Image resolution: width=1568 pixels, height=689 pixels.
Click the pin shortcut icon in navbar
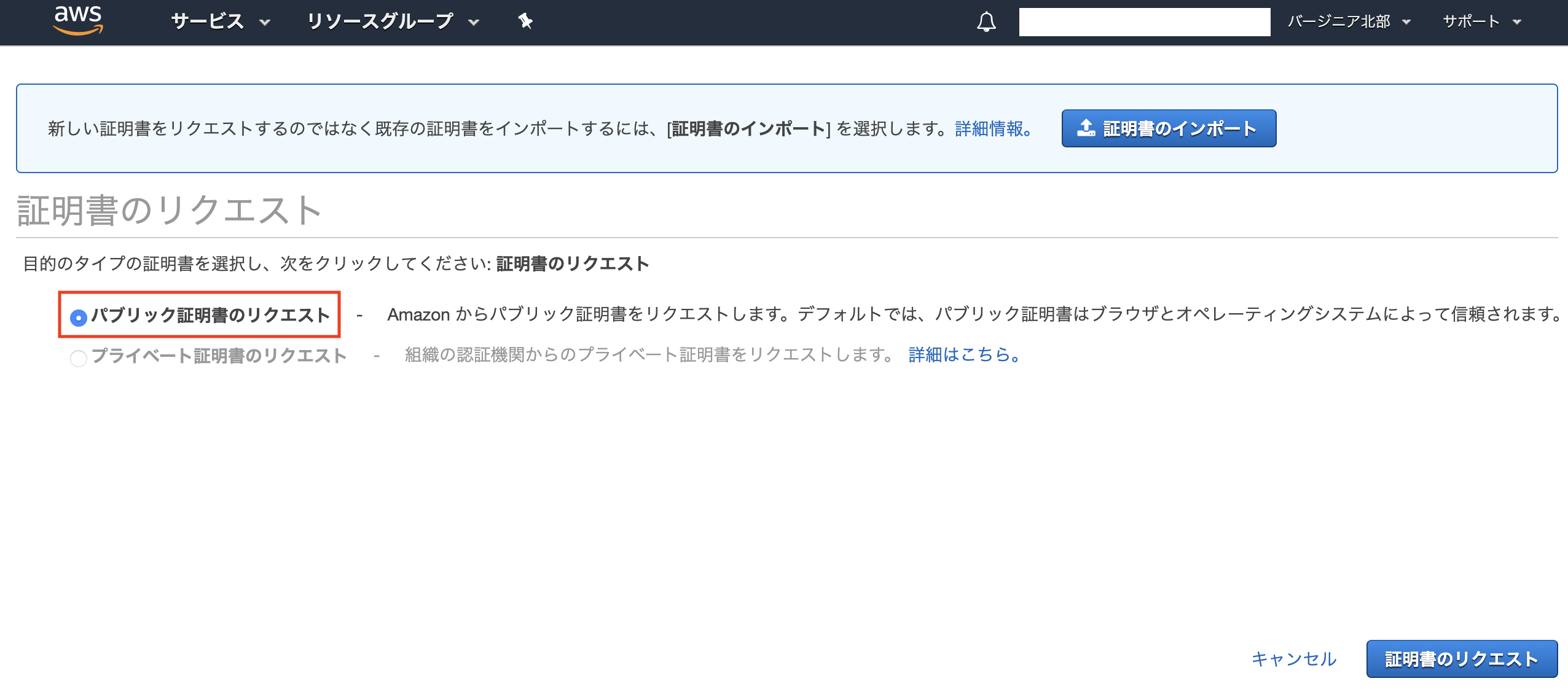coord(525,21)
